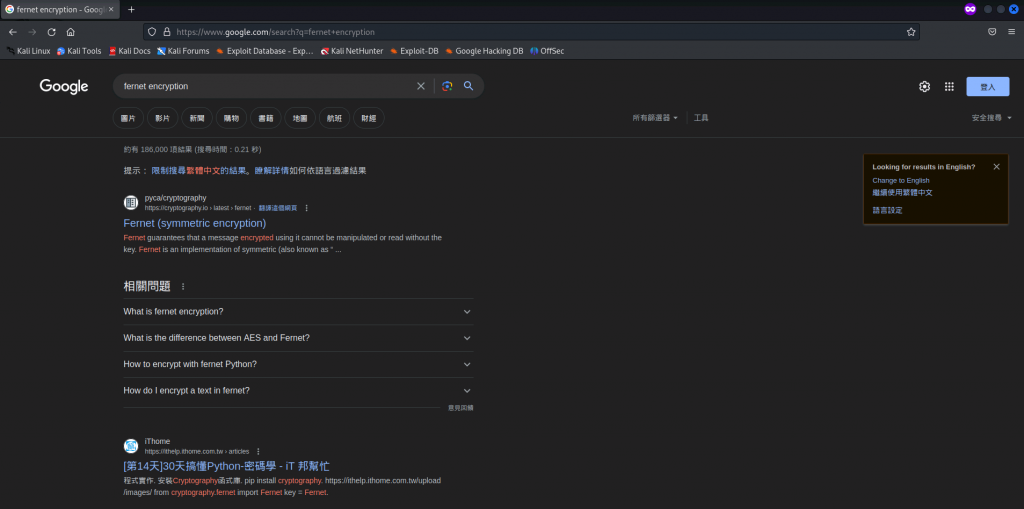Viewport: 1024px width, 509px height.
Task: Click 瞭解詳情 learn more link
Action: 272,171
